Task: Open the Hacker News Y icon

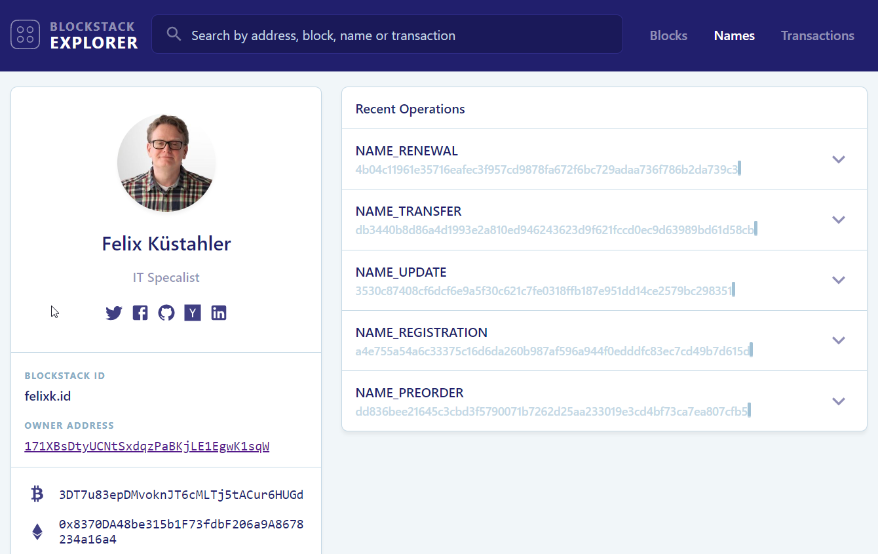Action: (192, 313)
